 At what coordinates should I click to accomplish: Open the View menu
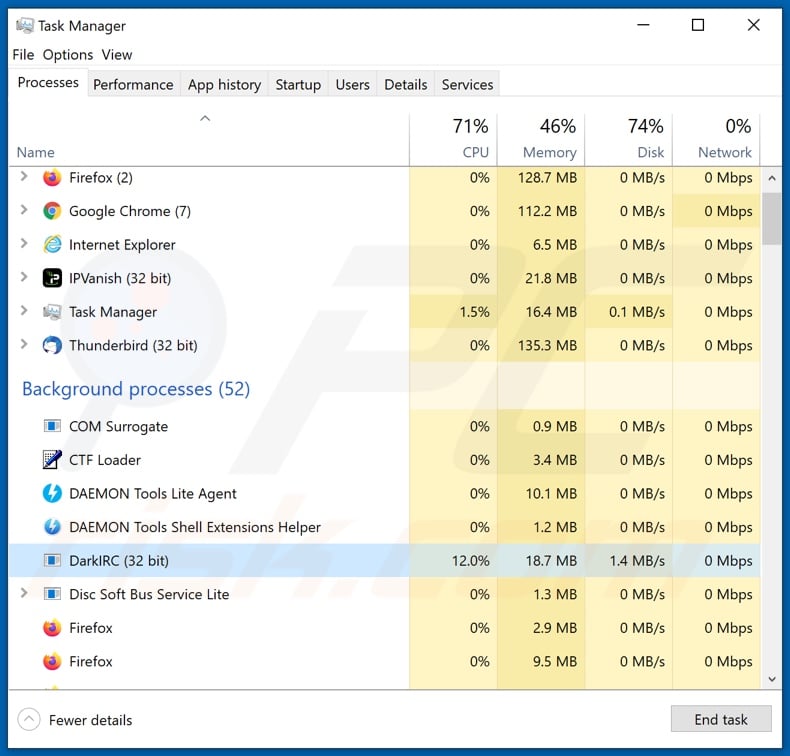pos(117,54)
